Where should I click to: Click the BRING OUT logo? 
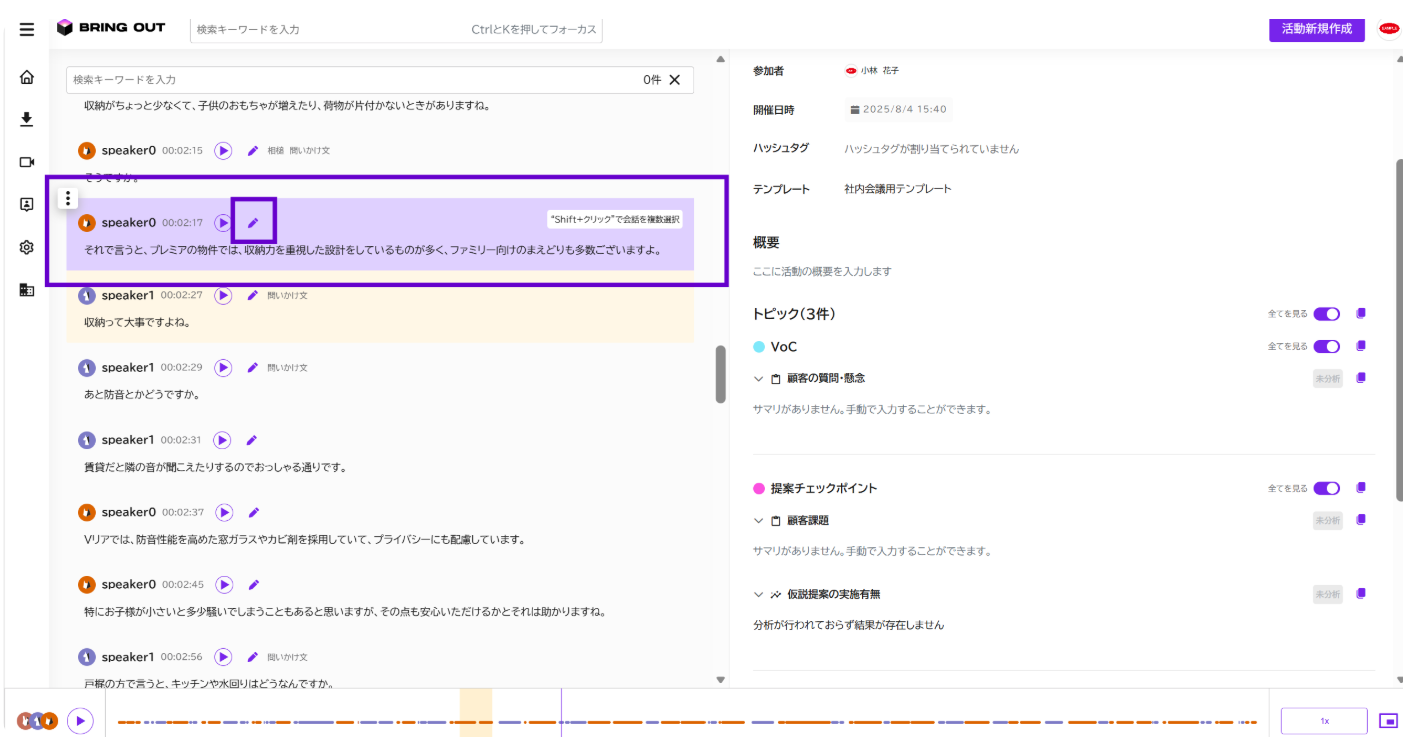111,28
